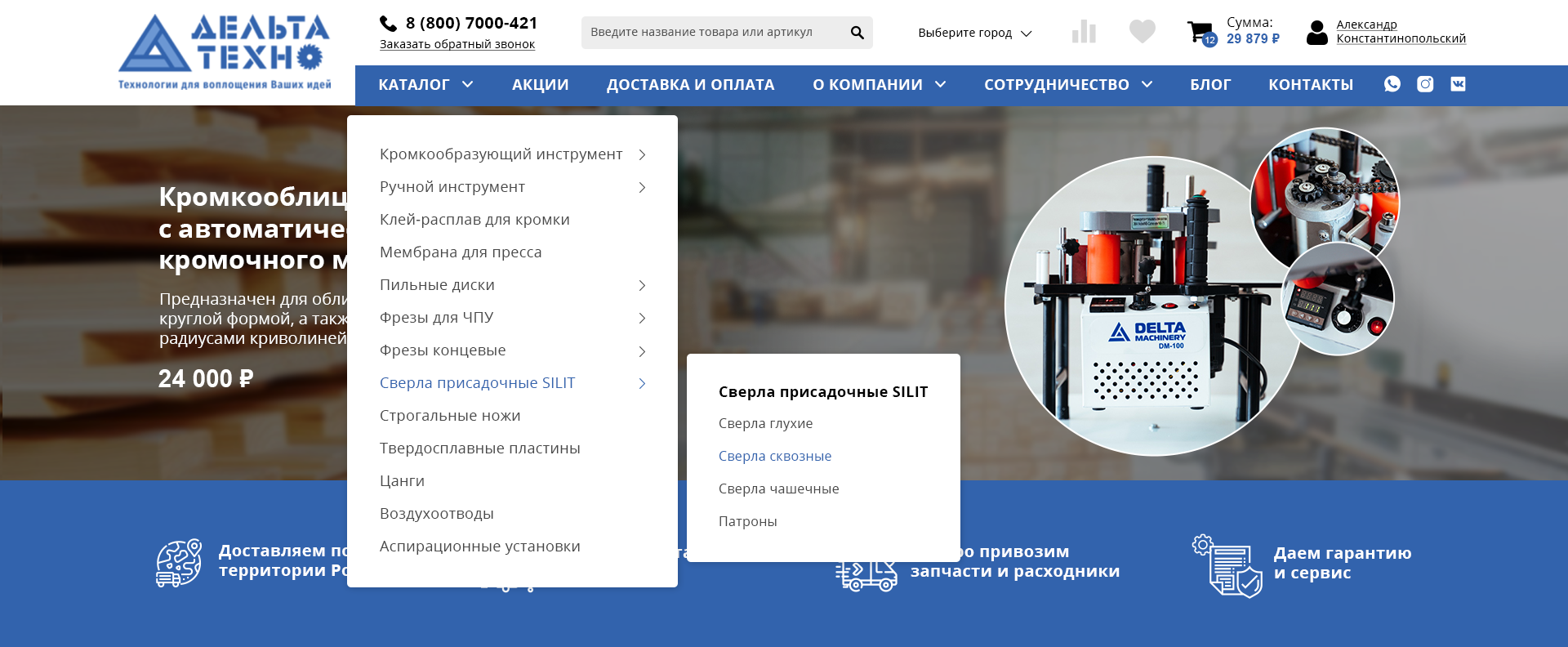Click the cart sum 29 879 ₽
1568x647 pixels.
tap(1253, 39)
